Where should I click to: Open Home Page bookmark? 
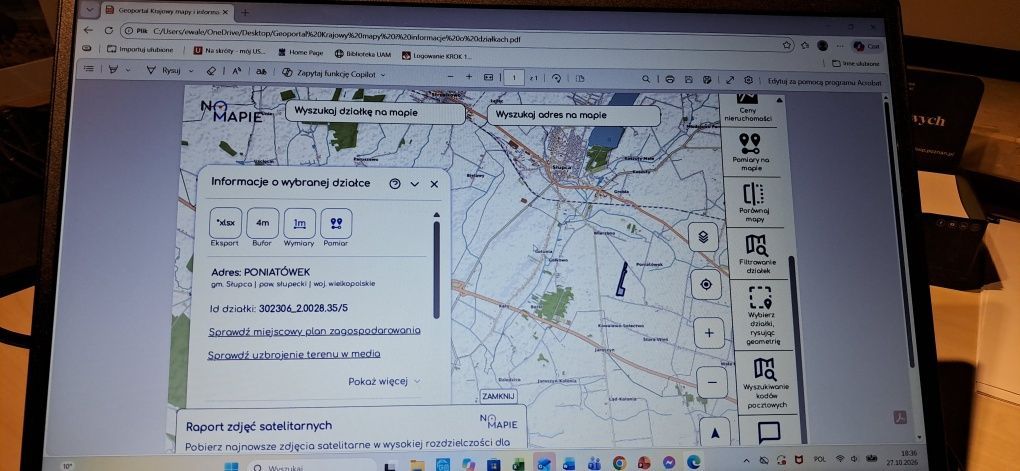[300, 52]
